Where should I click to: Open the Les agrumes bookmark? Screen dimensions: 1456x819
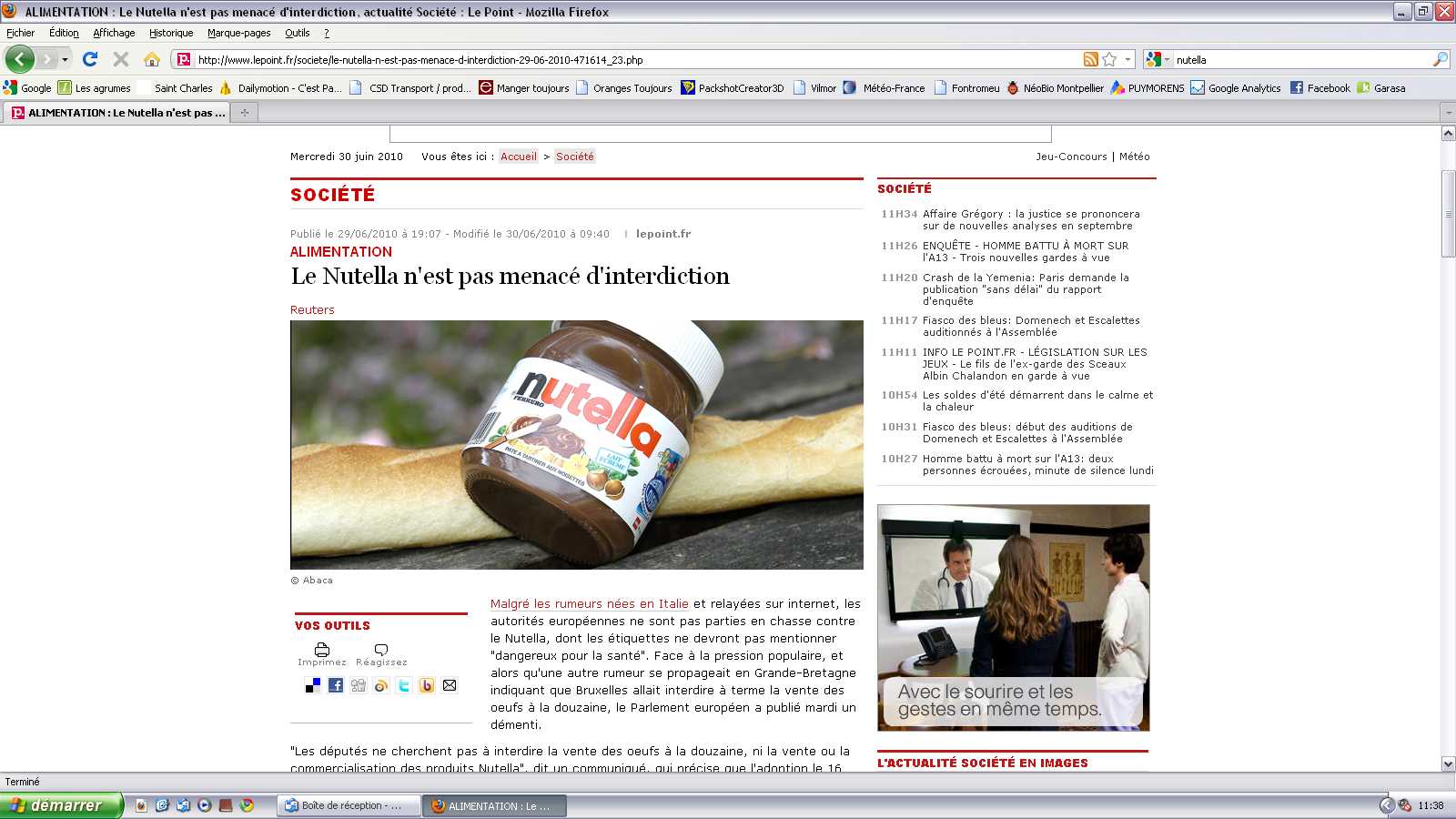[x=95, y=87]
